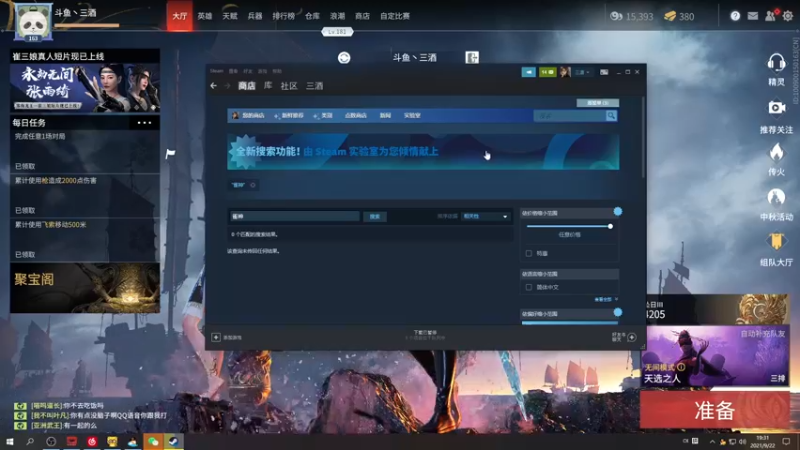
Task: Expand the Steam account name dropdown
Action: [582, 72]
